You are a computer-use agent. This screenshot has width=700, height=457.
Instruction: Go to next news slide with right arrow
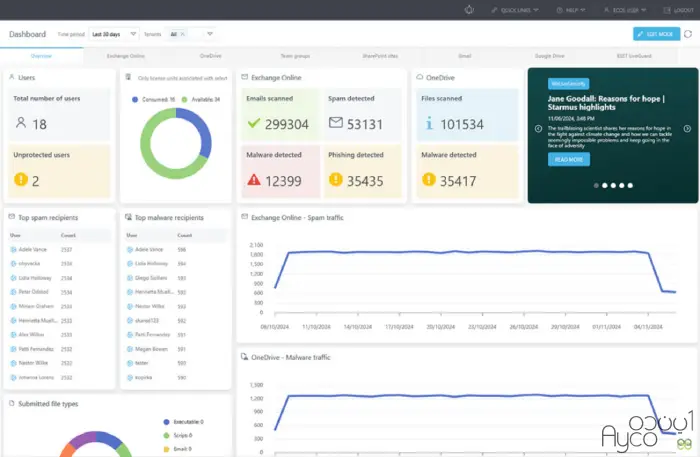tap(687, 128)
